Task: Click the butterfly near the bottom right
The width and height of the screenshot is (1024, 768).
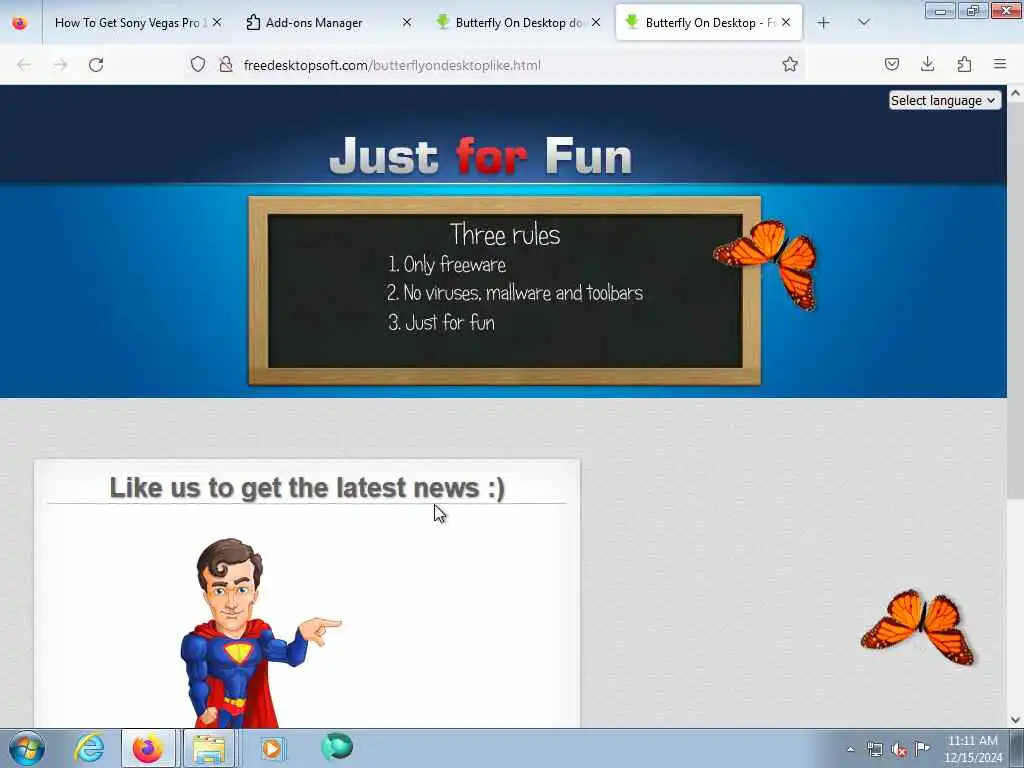Action: [918, 627]
